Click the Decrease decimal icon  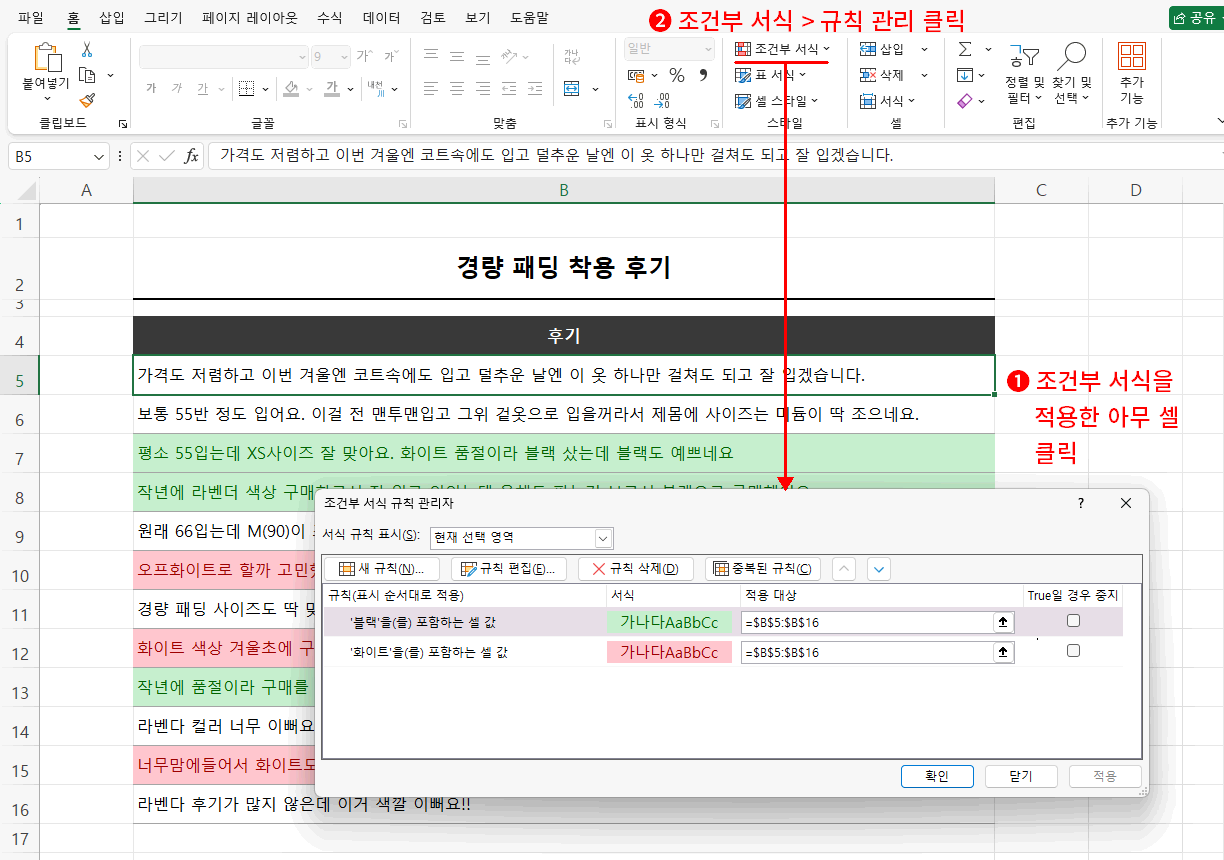pyautogui.click(x=663, y=100)
